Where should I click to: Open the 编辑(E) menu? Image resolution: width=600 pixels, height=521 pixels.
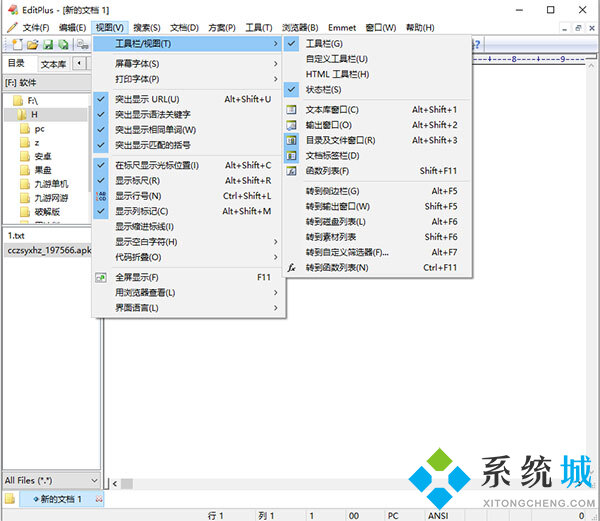tap(72, 28)
